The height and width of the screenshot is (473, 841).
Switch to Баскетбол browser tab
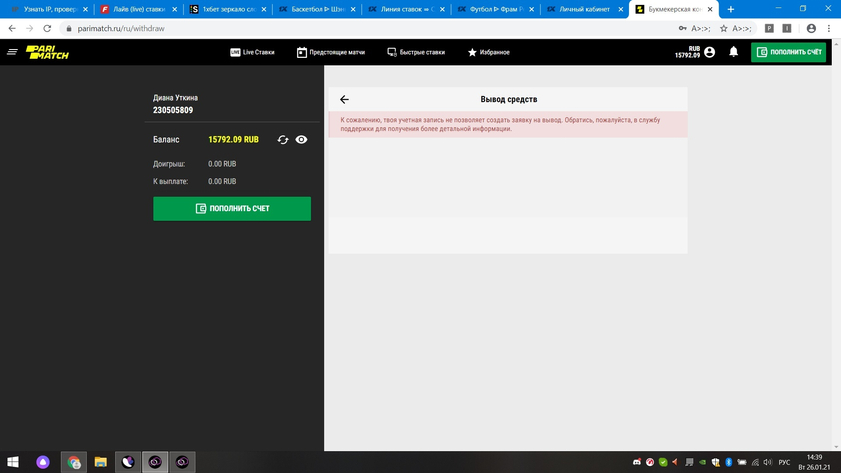(317, 9)
